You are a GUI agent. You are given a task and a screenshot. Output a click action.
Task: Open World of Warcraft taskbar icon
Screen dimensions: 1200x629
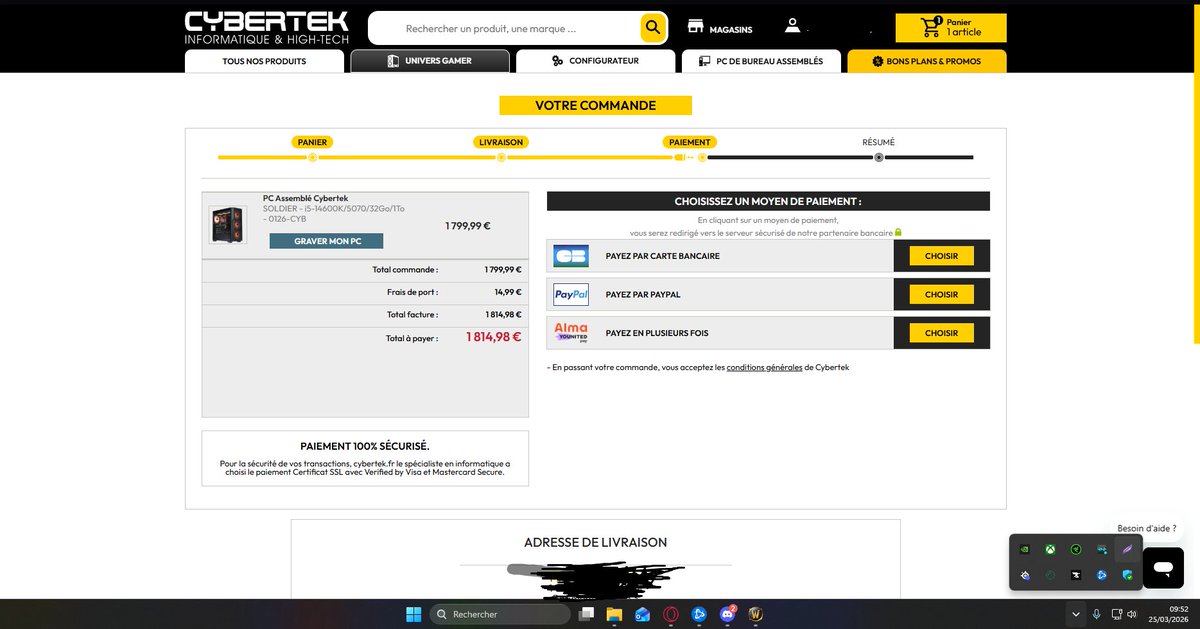pyautogui.click(x=756, y=613)
